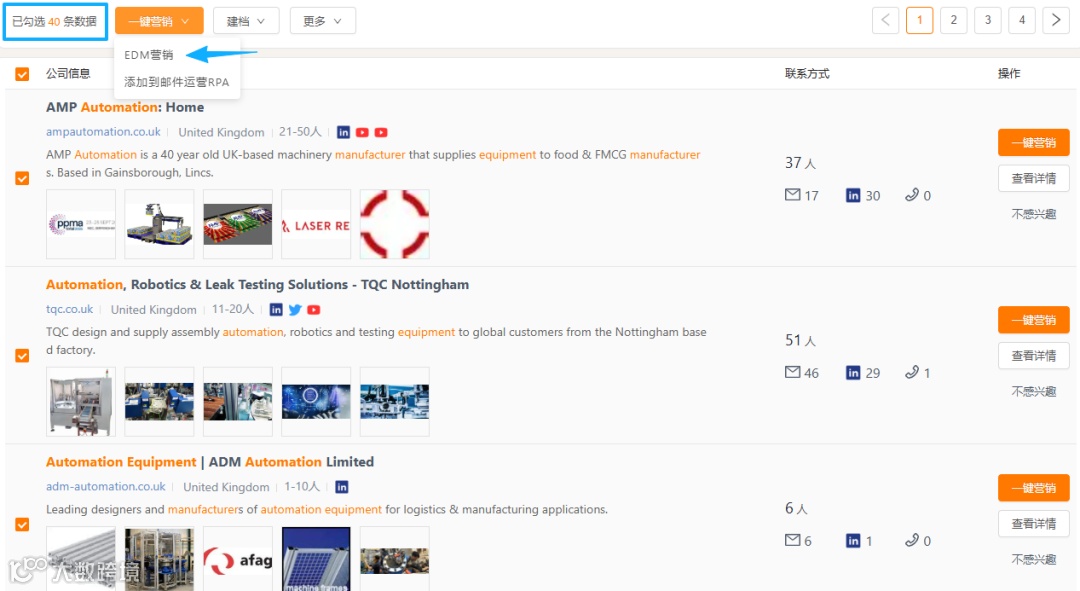Click LinkedIn contacts icon in ADM row

click(x=853, y=541)
